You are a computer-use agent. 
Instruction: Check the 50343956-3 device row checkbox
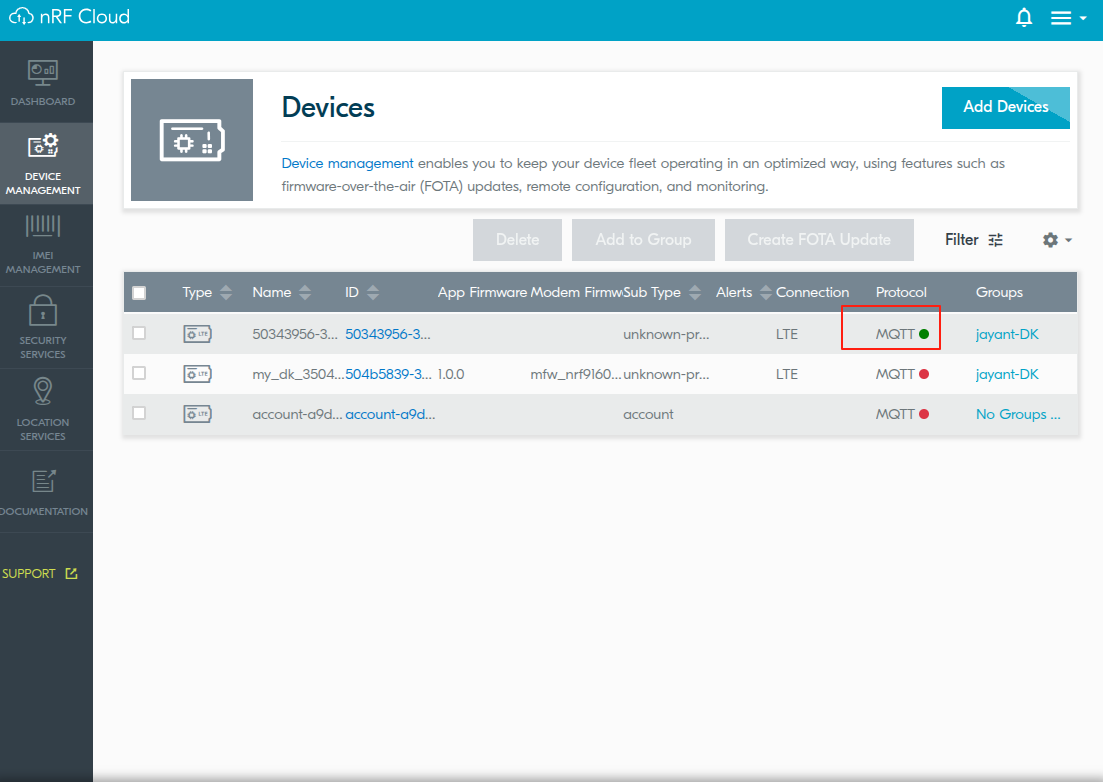click(139, 333)
